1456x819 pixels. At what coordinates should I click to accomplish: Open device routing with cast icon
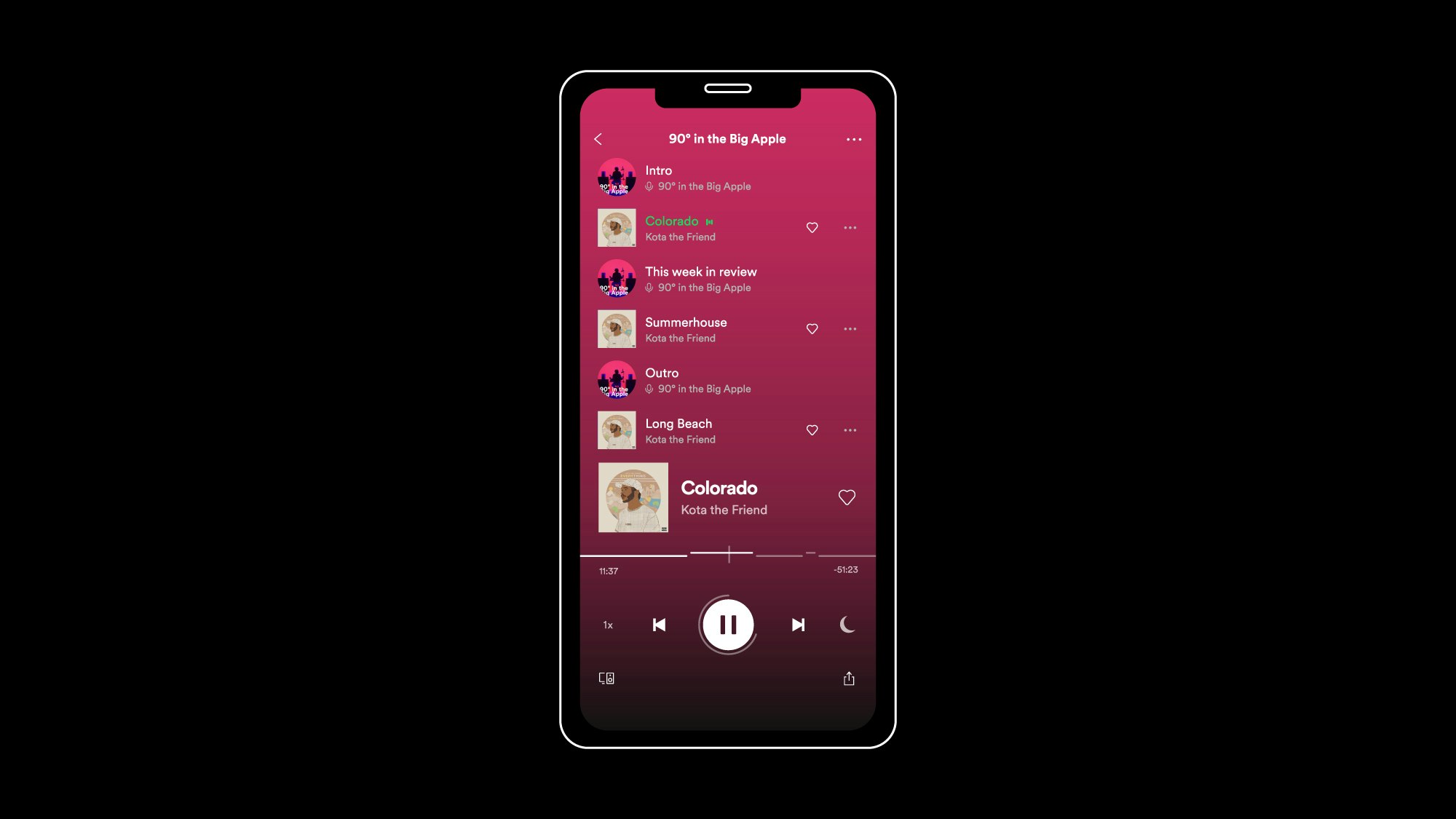tap(606, 678)
